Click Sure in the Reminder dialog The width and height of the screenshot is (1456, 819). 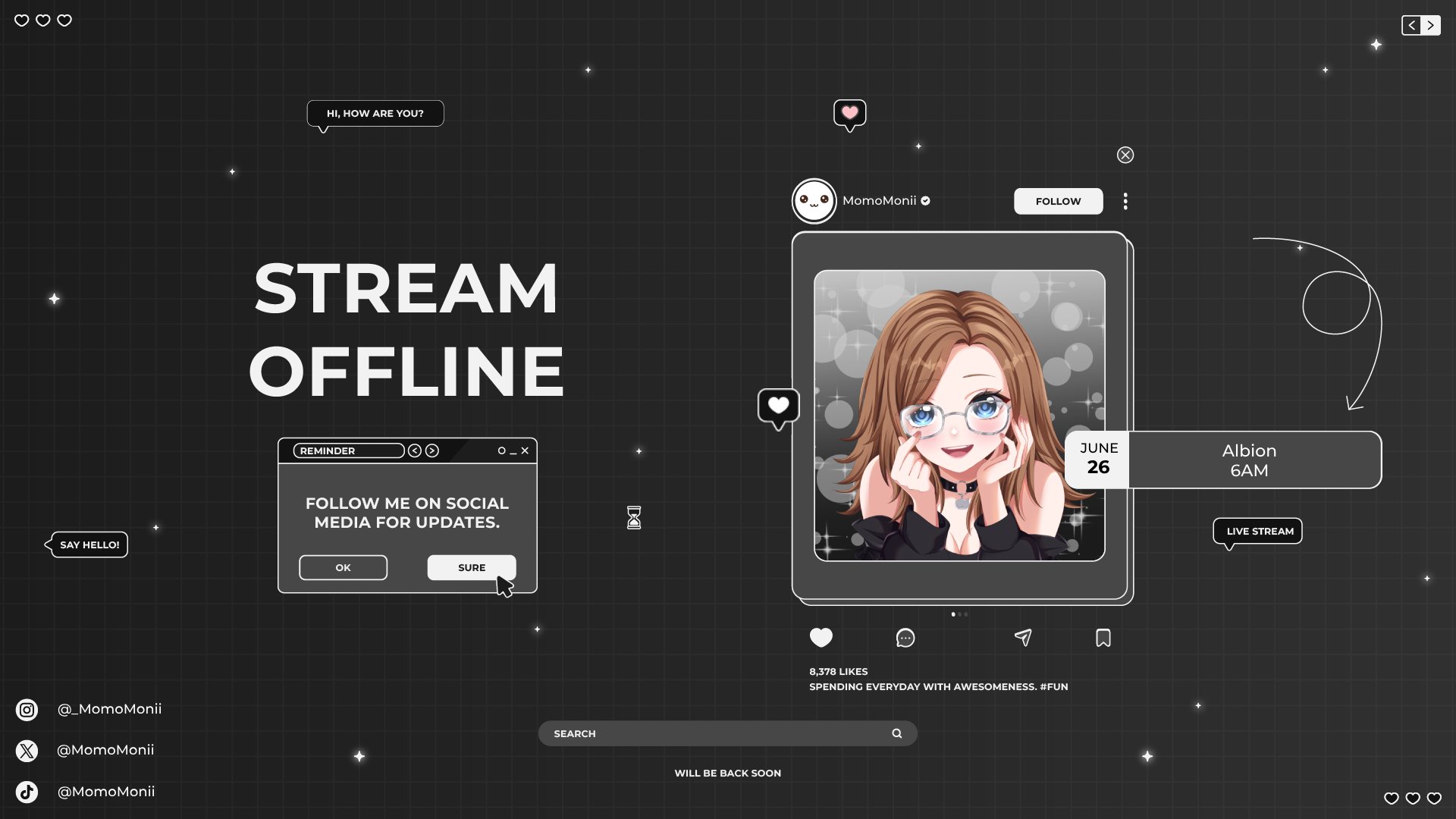(x=472, y=567)
